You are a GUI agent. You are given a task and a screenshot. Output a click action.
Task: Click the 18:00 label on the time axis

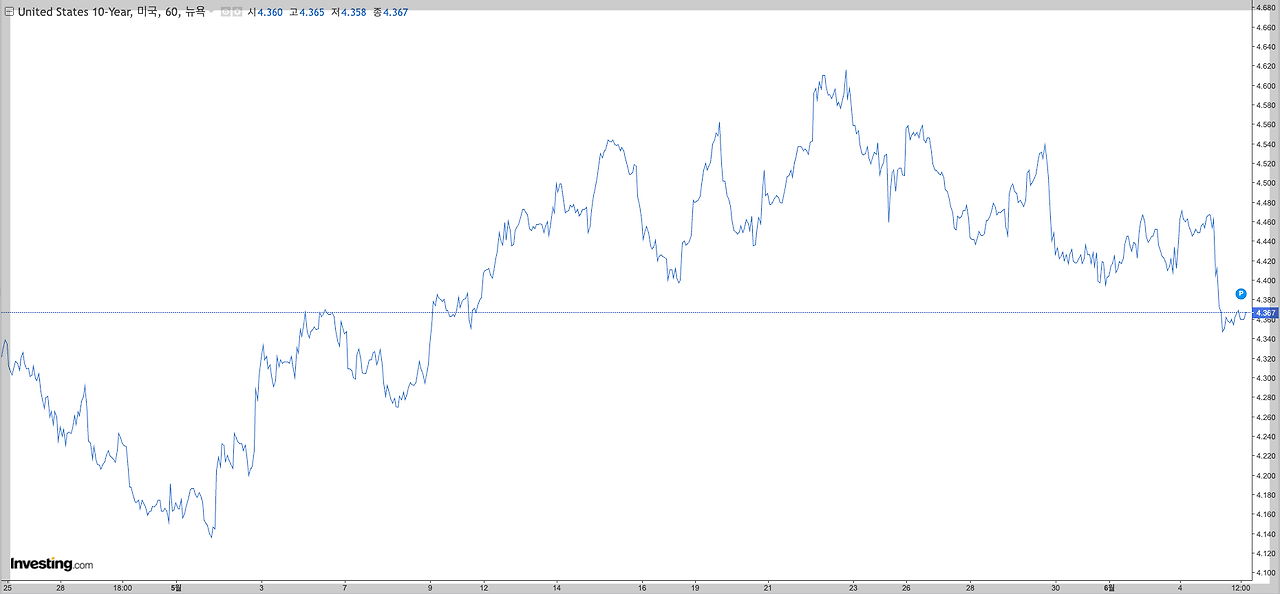pyautogui.click(x=123, y=588)
